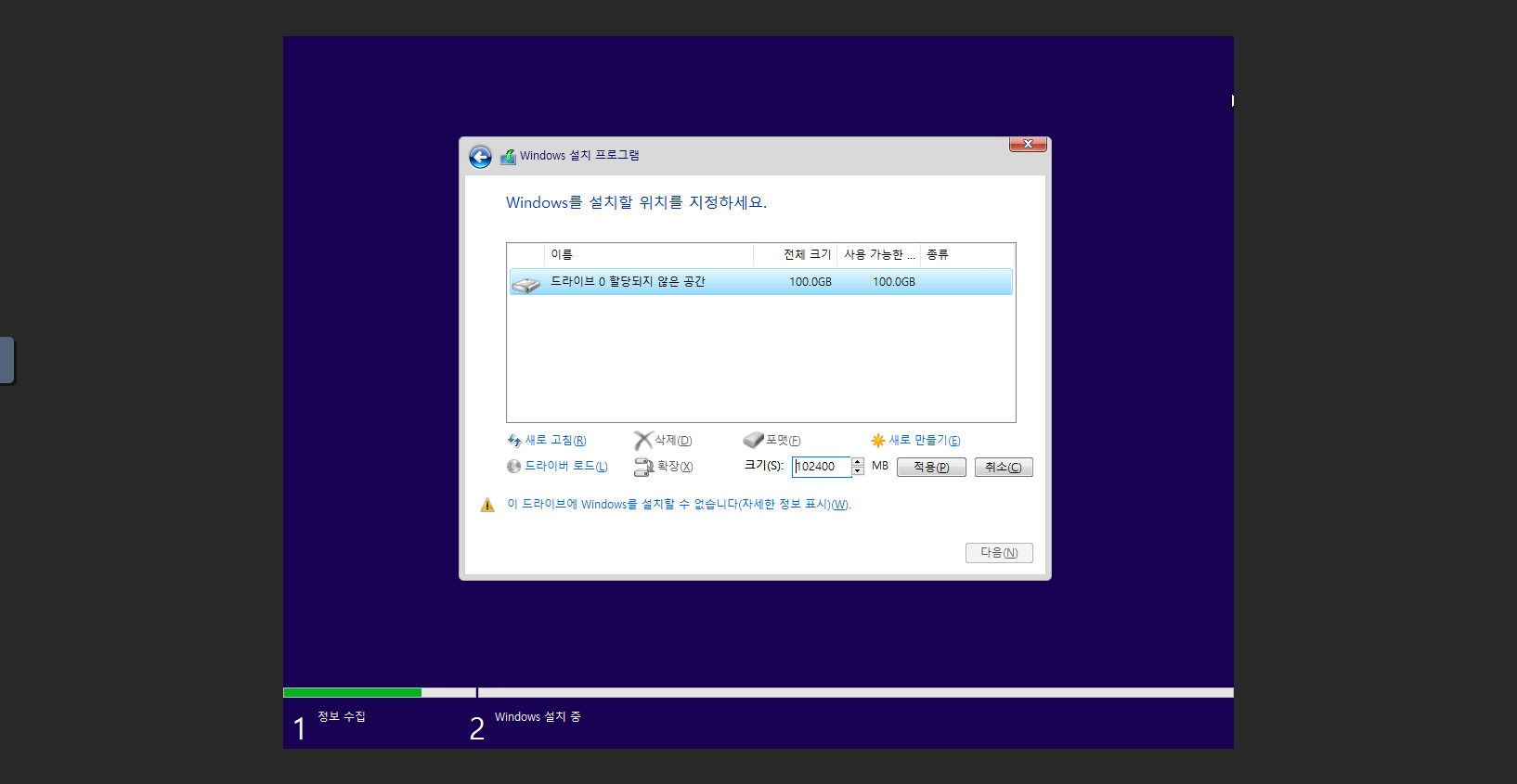Click the 포맷(F) format link
This screenshot has width=1517, height=784.
(783, 441)
